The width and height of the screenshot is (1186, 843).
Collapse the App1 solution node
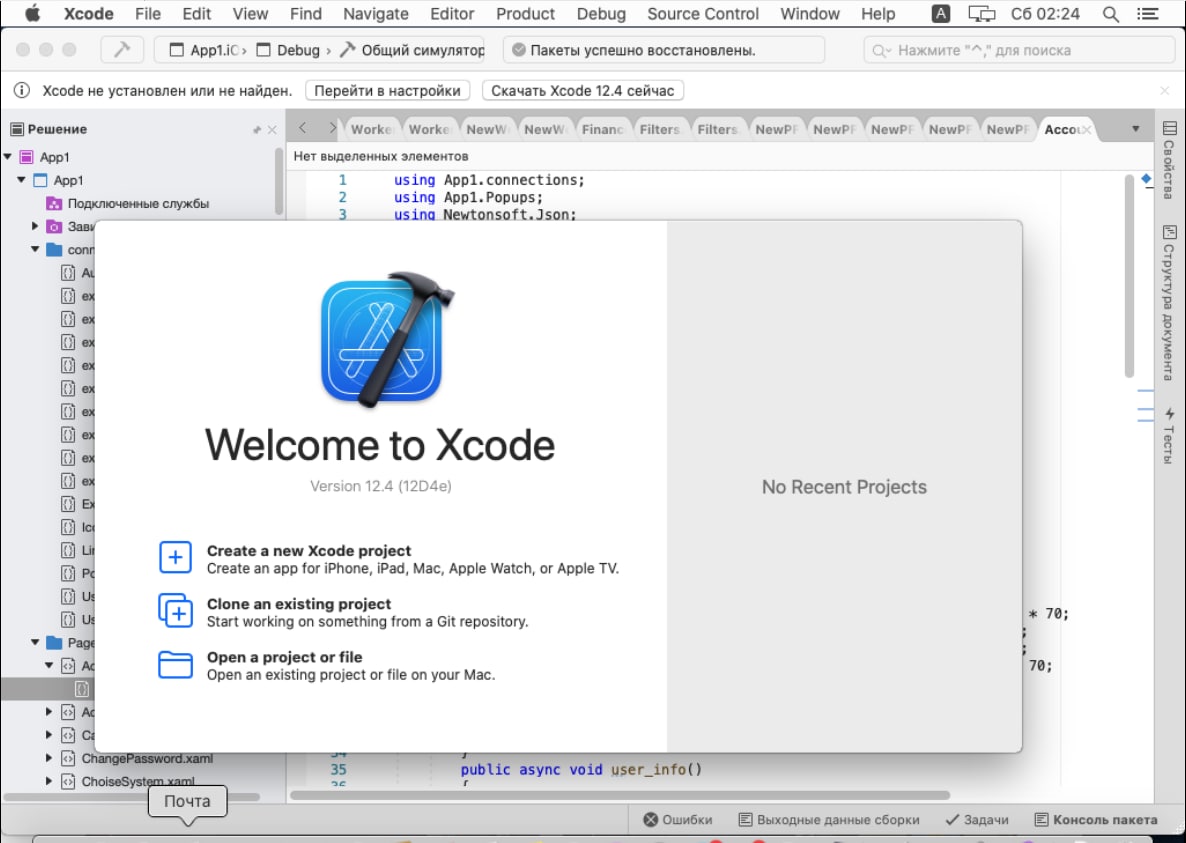8,157
